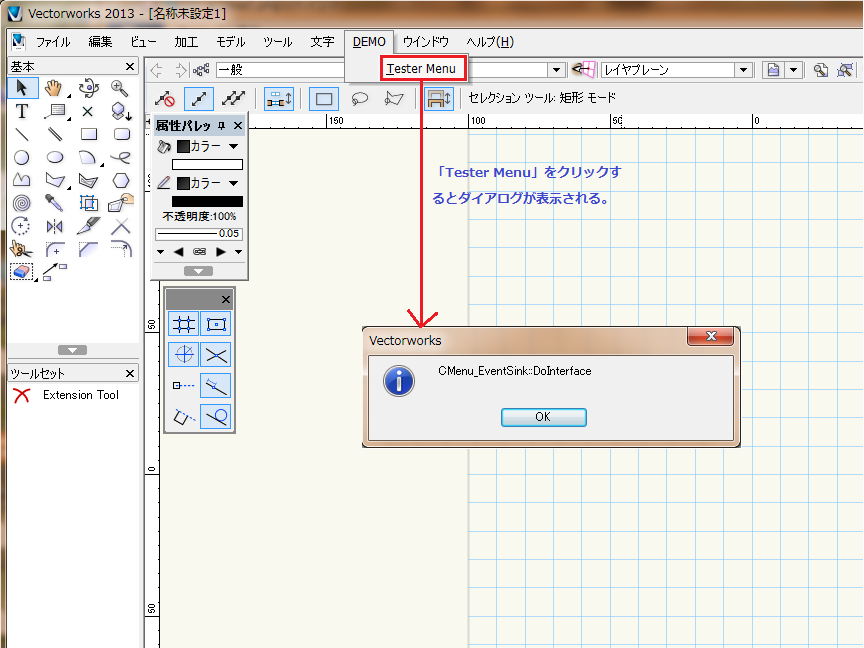Toggle Snap to Object in snapping palette
Image resolution: width=864 pixels, height=648 pixels.
(x=216, y=324)
